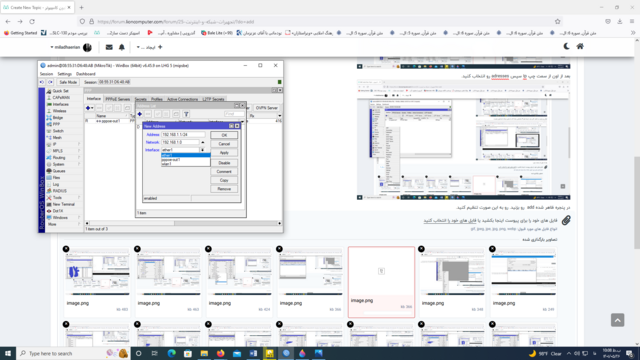This screenshot has height=360, width=640.
Task: Open WinBox Settings menu
Action: pyautogui.click(x=64, y=74)
